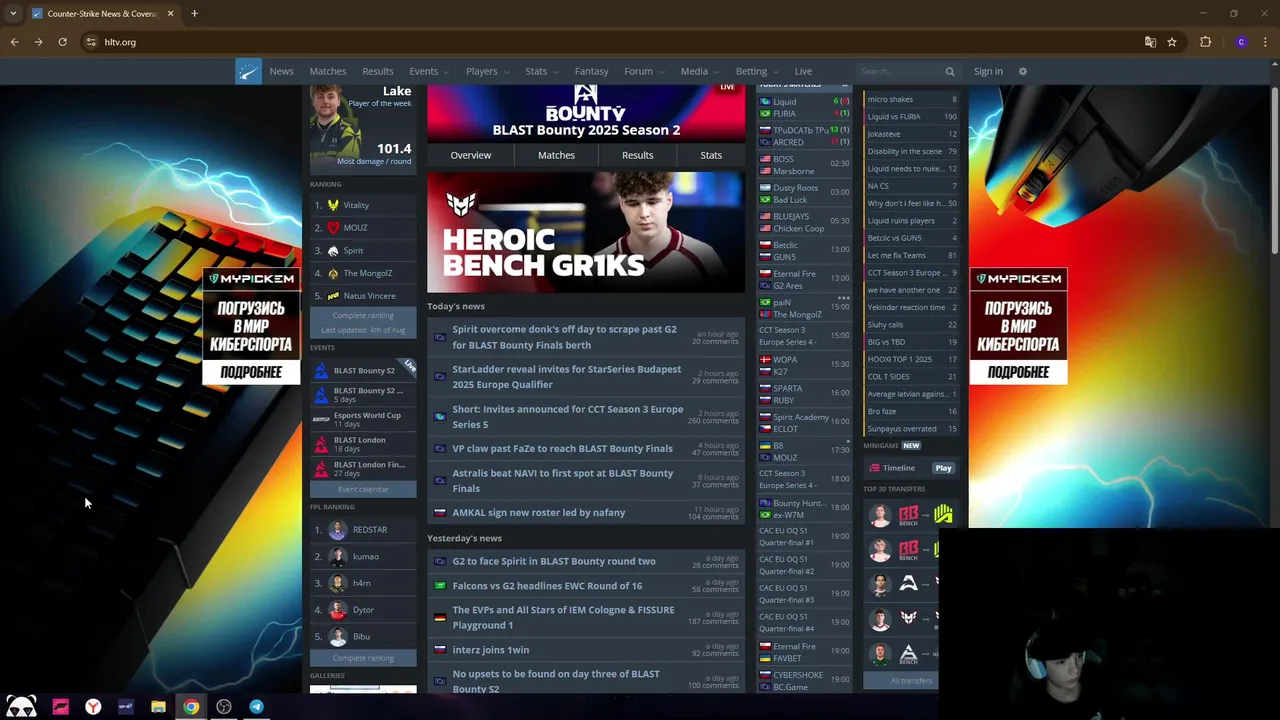The width and height of the screenshot is (1280, 720).
Task: Click the HLTV logo icon in the nav bar
Action: tap(248, 71)
